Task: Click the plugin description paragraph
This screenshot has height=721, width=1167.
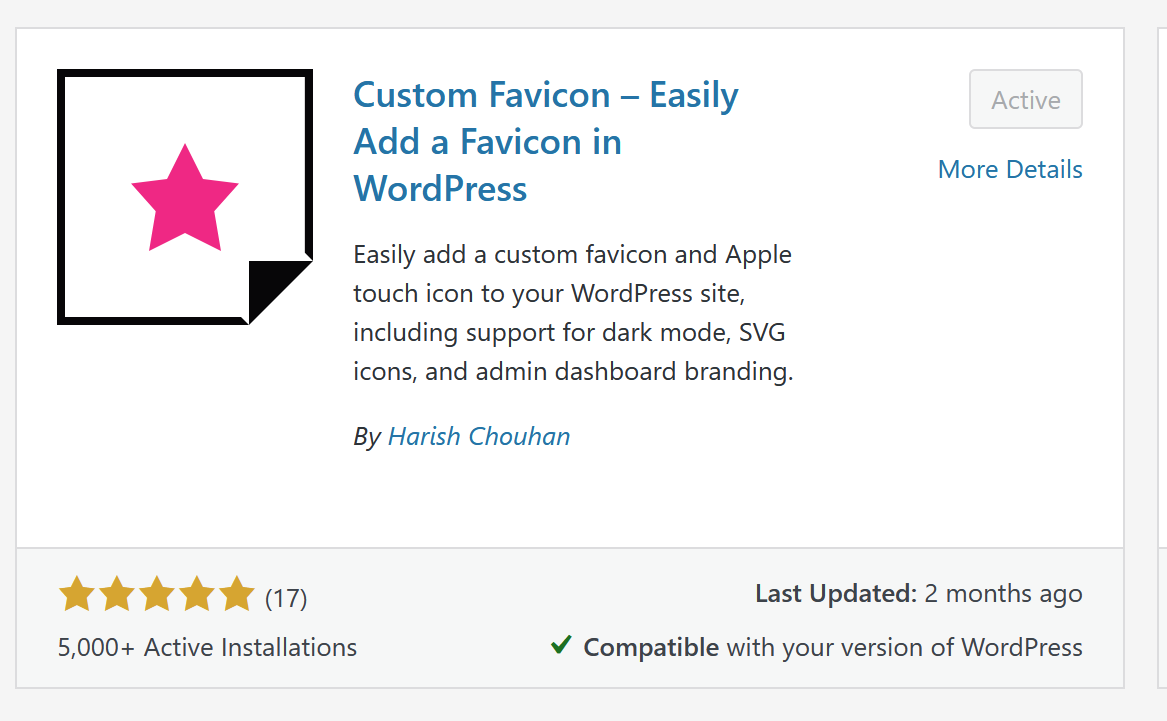Action: pos(573,313)
